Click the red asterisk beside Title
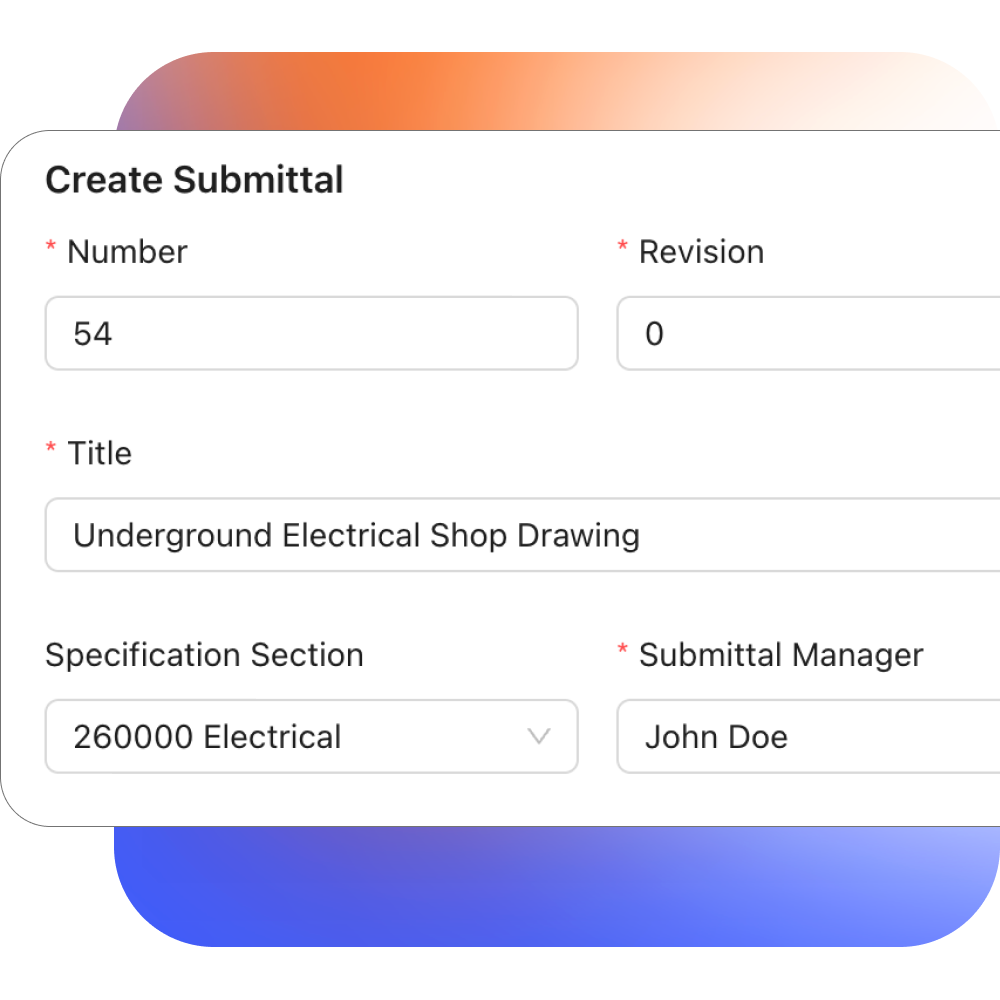1000x1000 pixels. [x=51, y=450]
